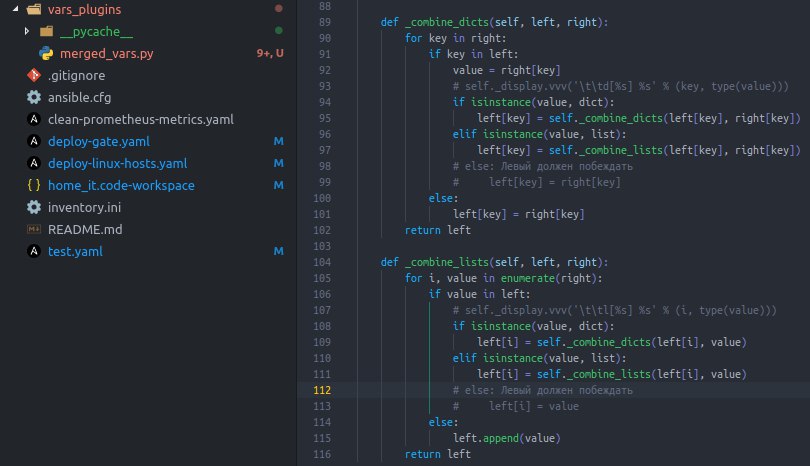
Task: Click the Ansible icon of deploy-gate.yaml
Action: (x=34, y=141)
